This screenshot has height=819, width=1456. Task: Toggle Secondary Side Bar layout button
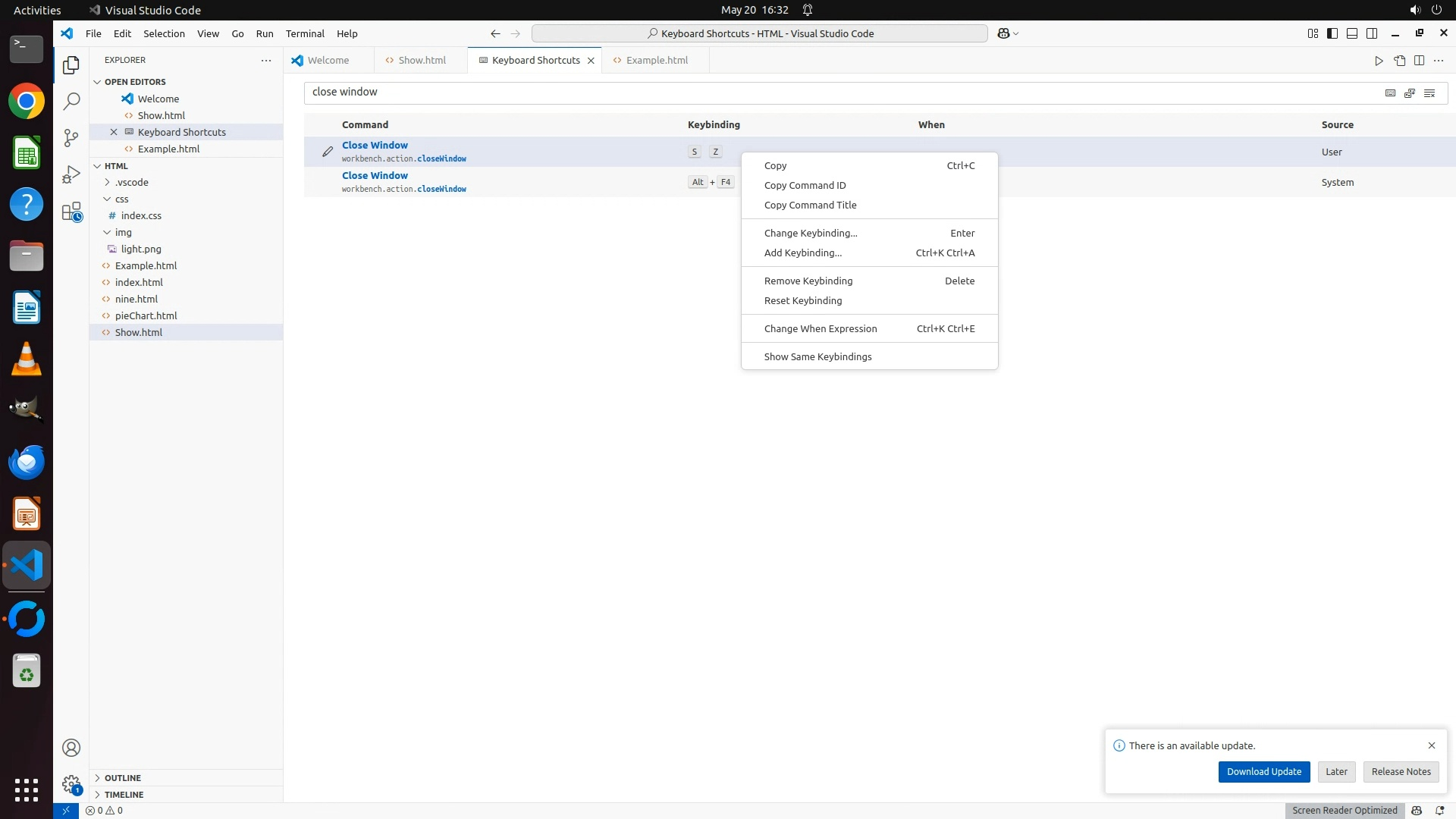[1372, 33]
